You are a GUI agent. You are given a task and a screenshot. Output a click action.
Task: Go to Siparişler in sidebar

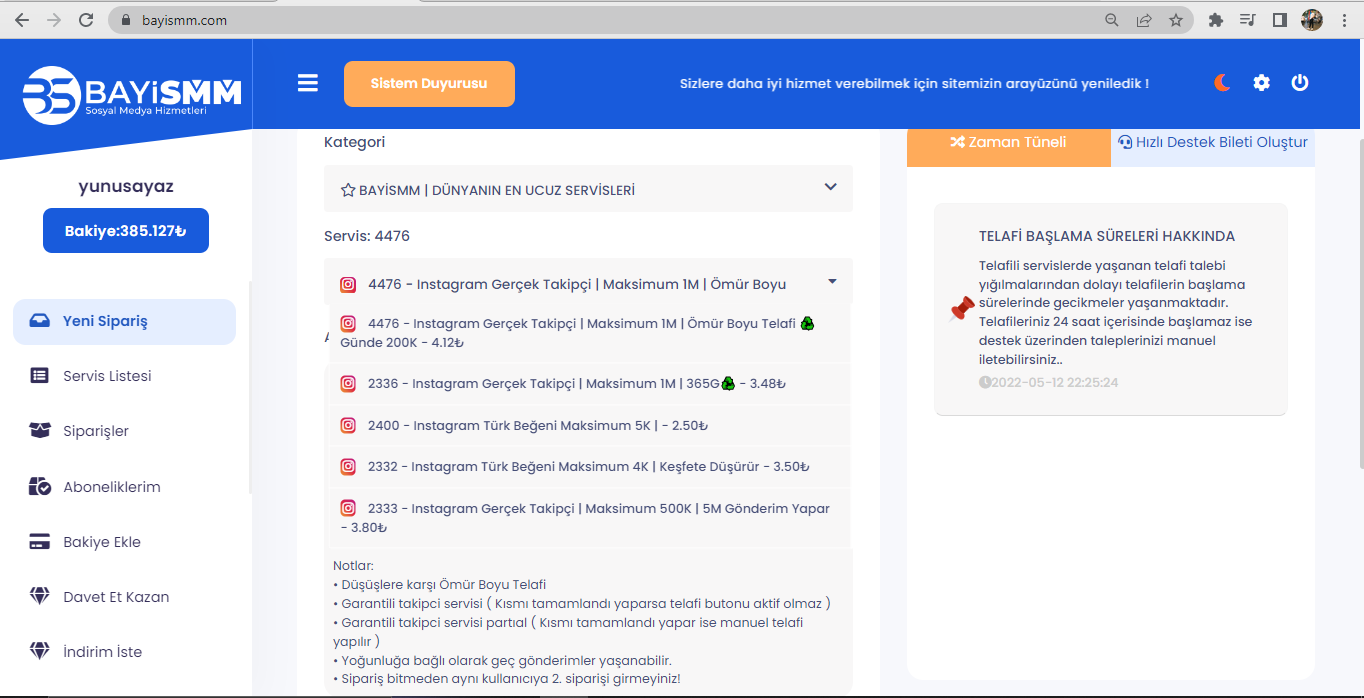124,431
